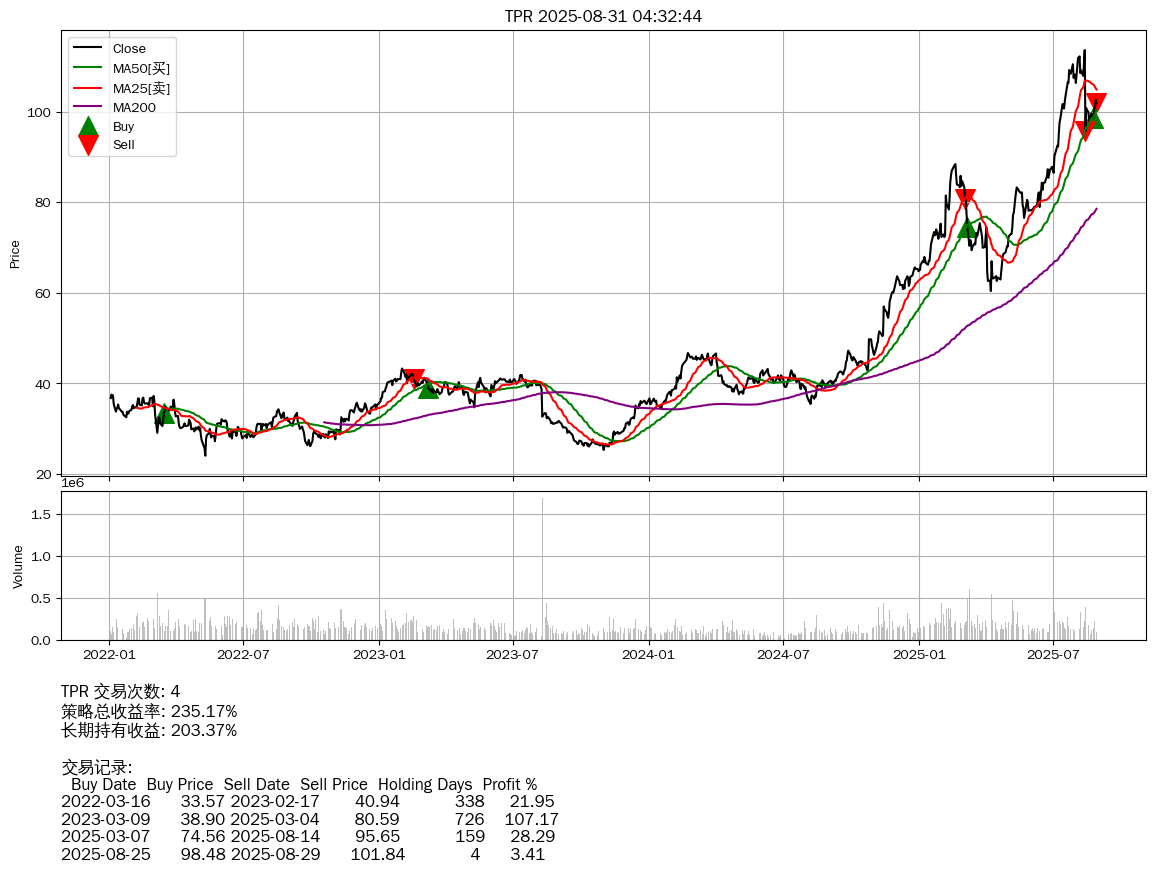Click the 策略总收益率 235.17% text line
The width and height of the screenshot is (1156, 872).
pos(149,711)
